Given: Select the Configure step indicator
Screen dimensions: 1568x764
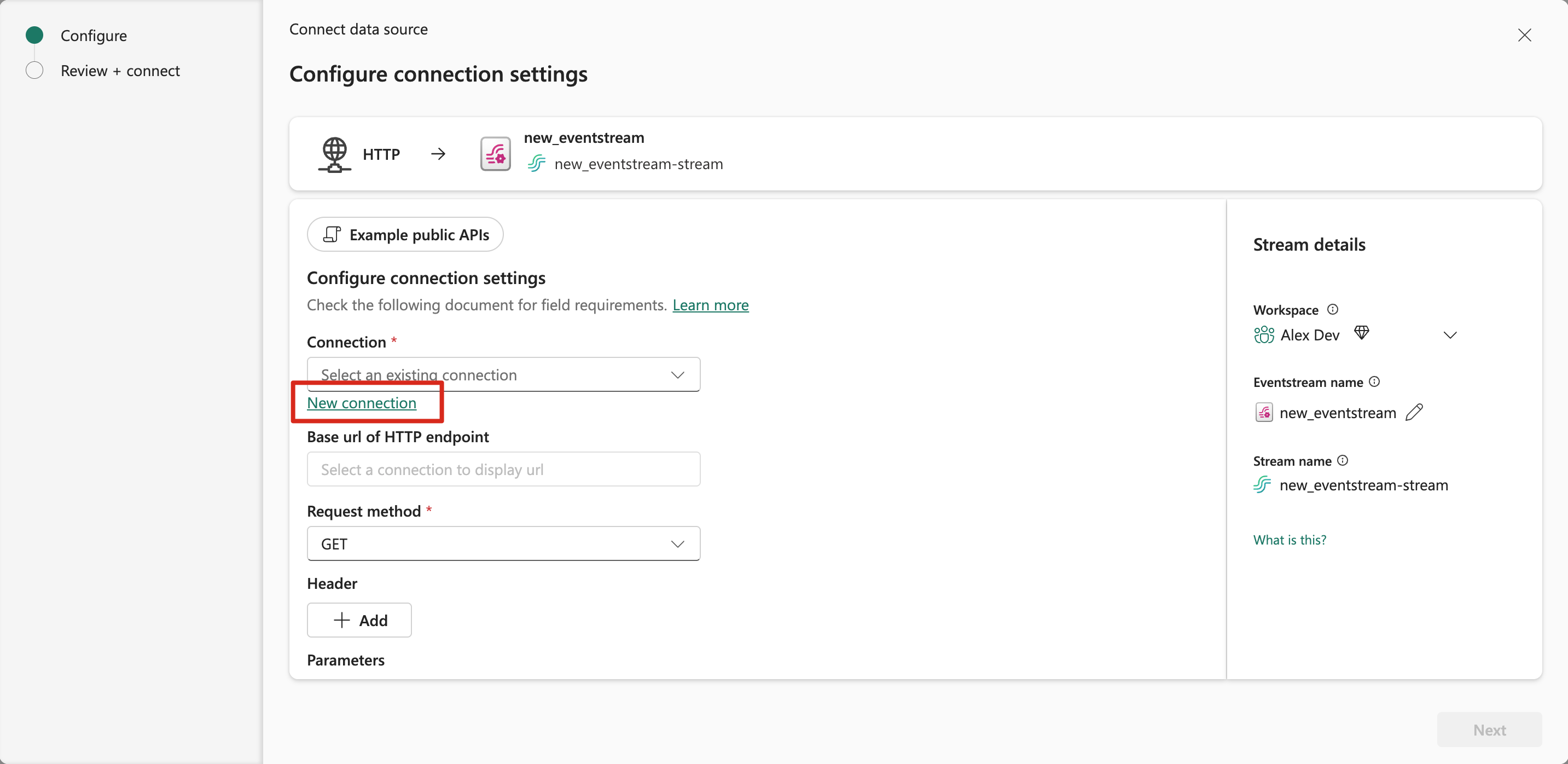Looking at the screenshot, I should point(34,36).
